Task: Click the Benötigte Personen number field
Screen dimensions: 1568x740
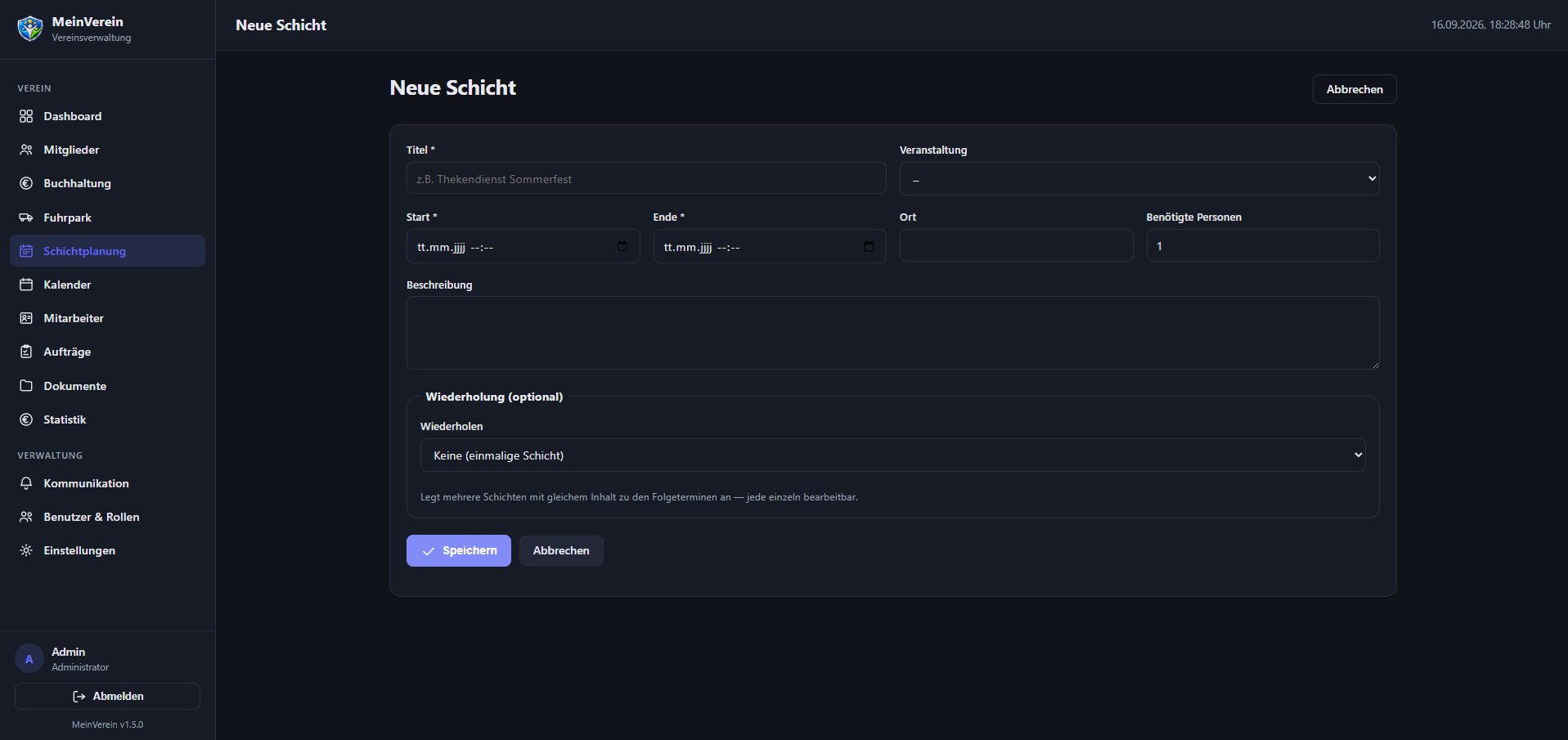Action: [1263, 245]
